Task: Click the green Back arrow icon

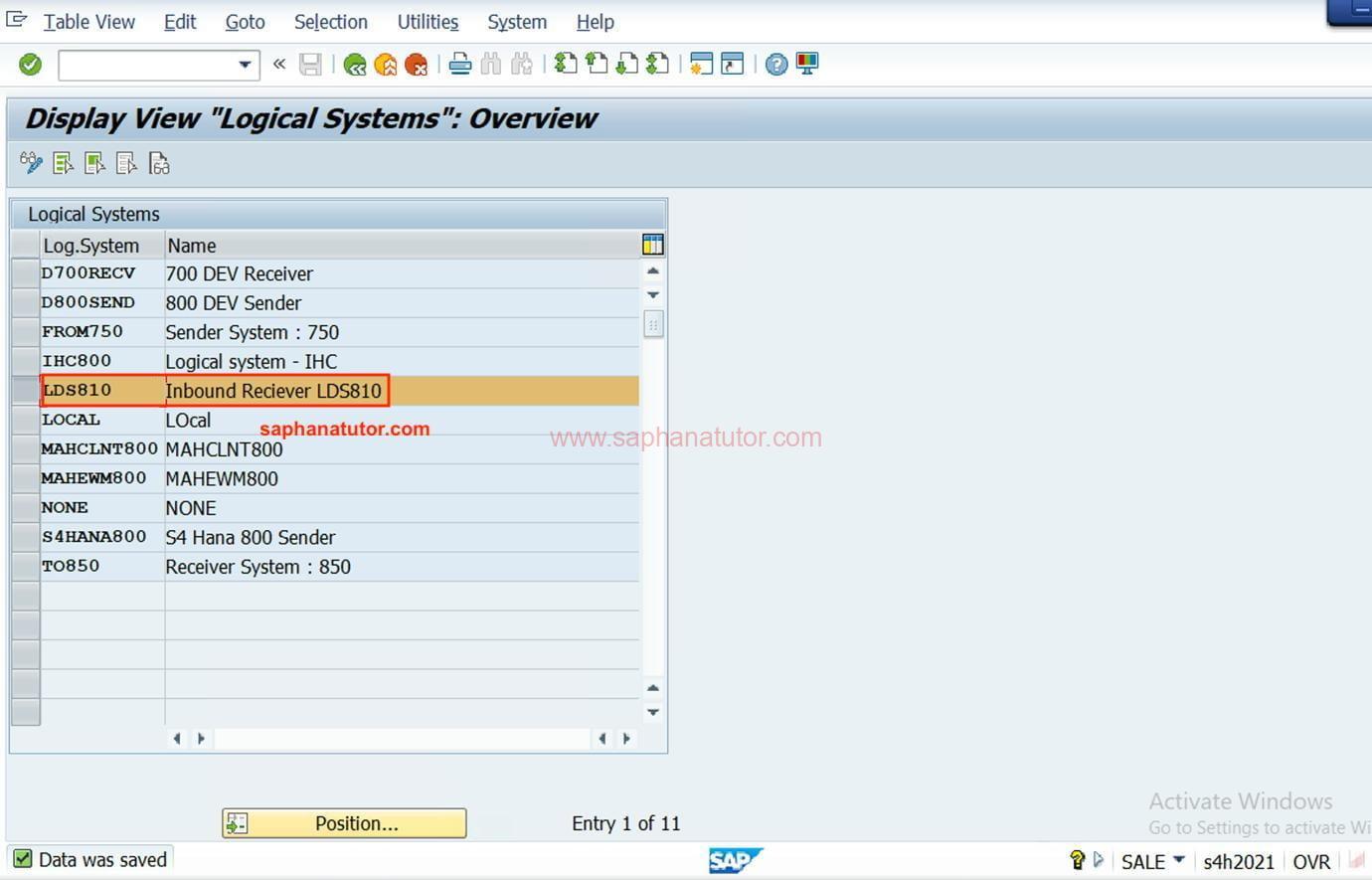Action: pos(355,65)
